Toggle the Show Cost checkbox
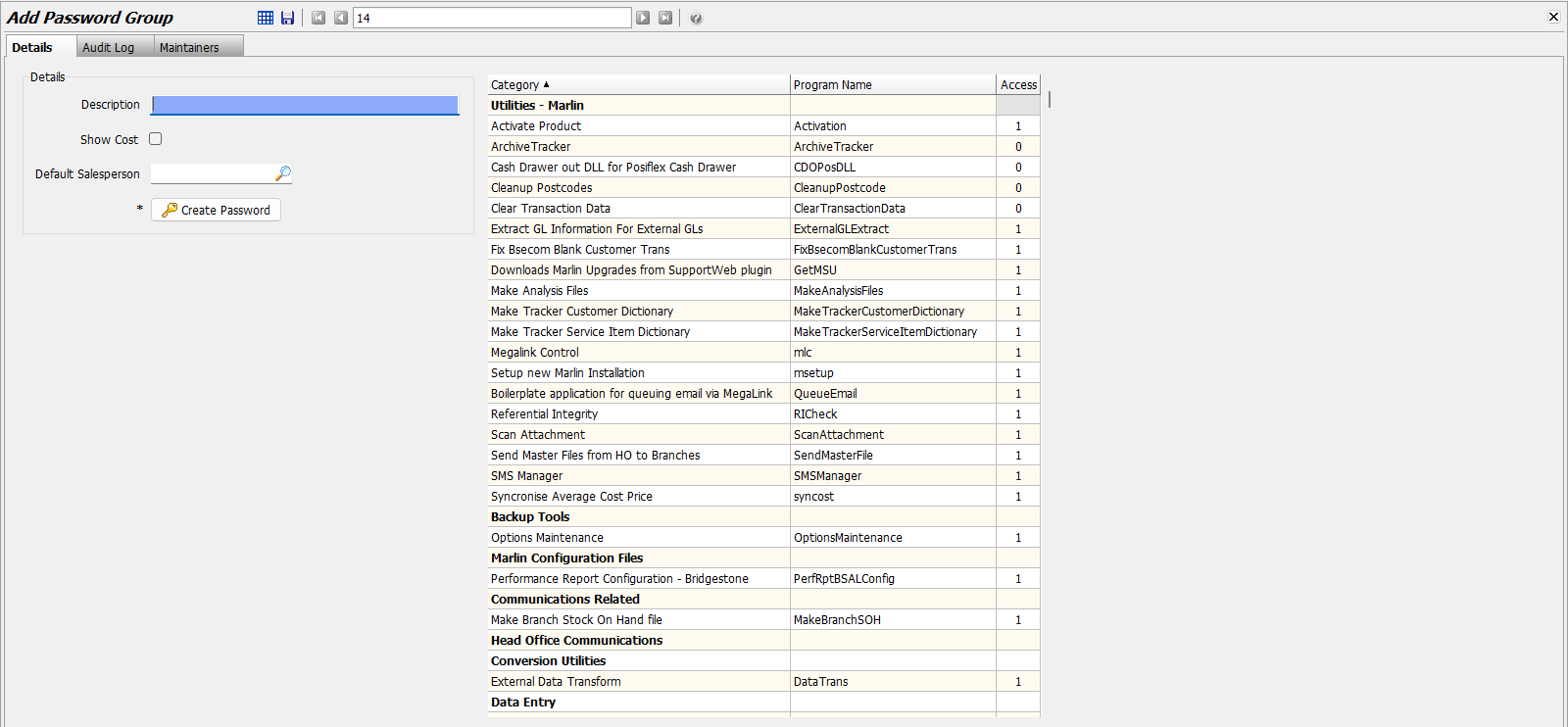The width and height of the screenshot is (1568, 727). coord(155,139)
